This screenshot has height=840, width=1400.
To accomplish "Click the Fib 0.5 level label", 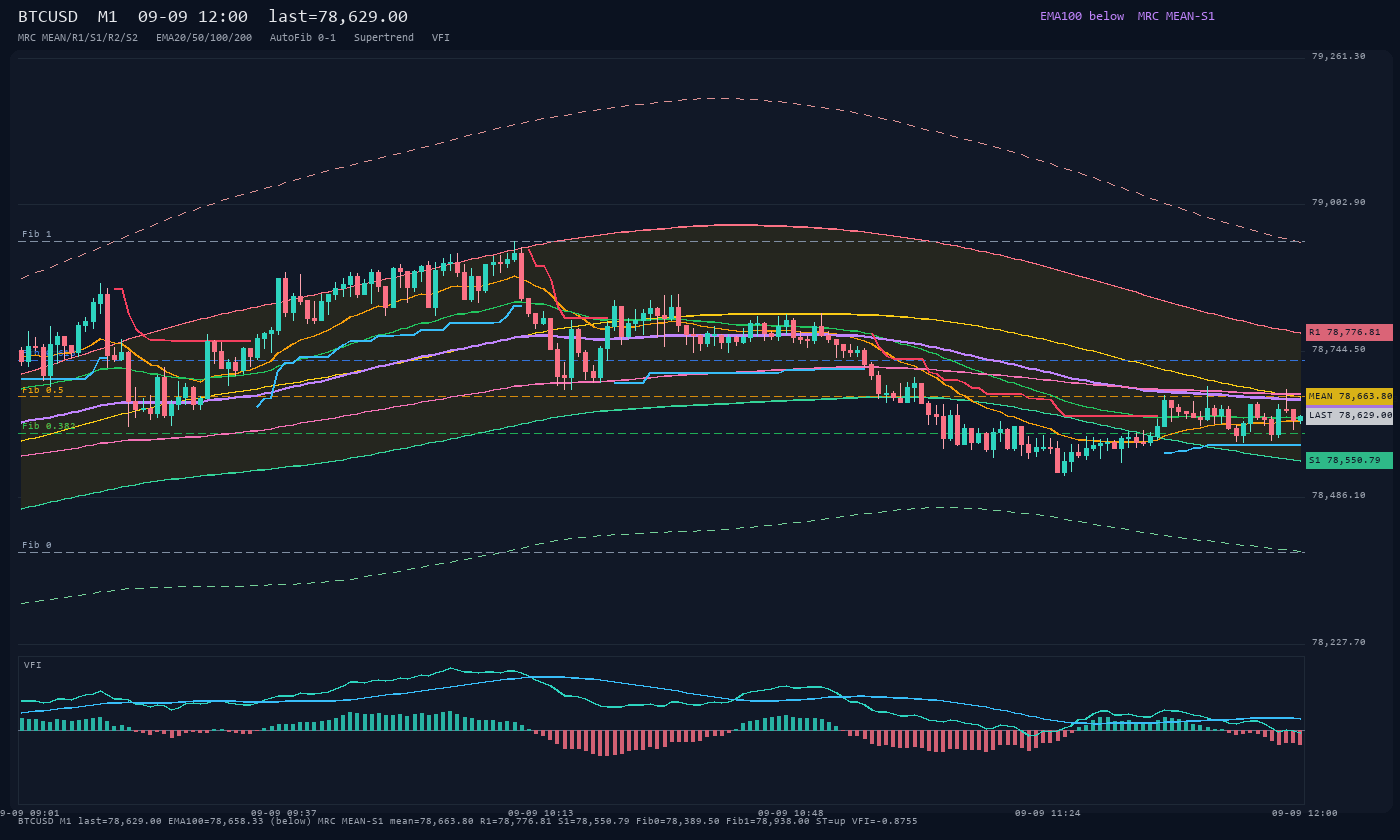I will tap(42, 390).
